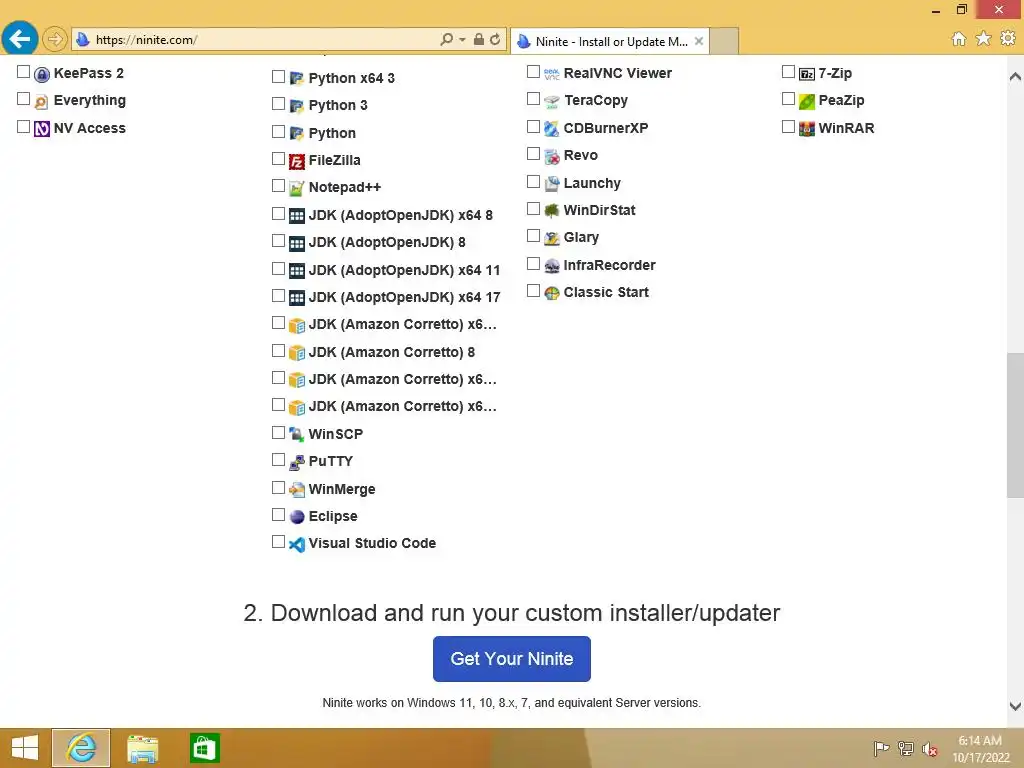The image size is (1024, 768).
Task: Click the NV Access purple icon
Action: (x=42, y=129)
